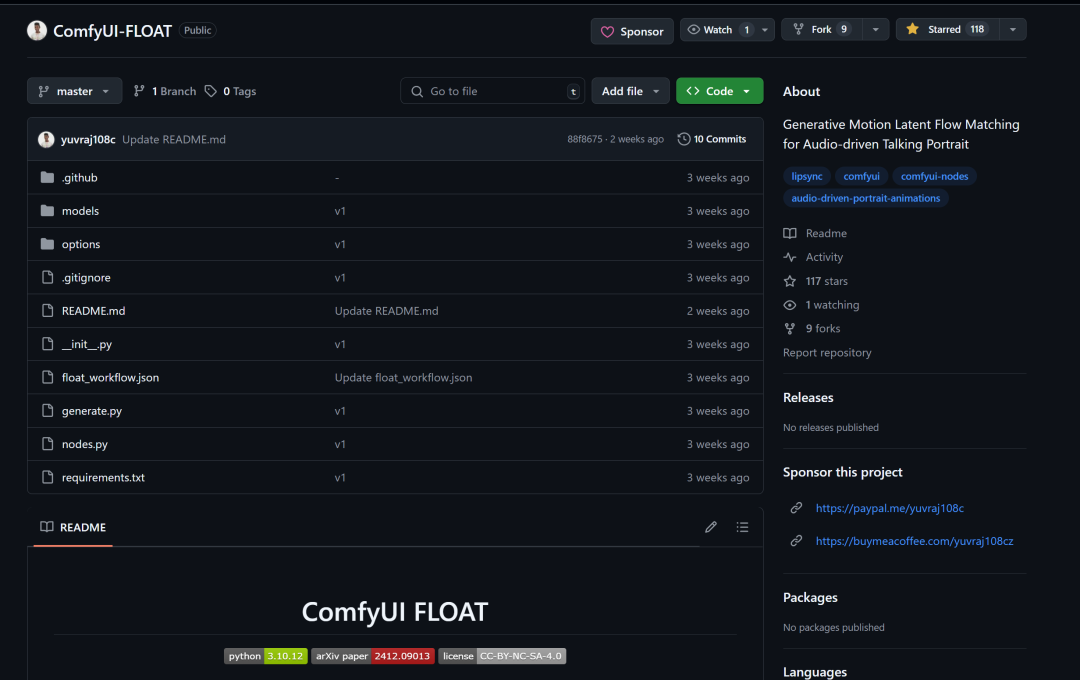Click the repository owner avatar beside ComfyUI-FLOAT
The width and height of the screenshot is (1080, 680).
click(37, 30)
